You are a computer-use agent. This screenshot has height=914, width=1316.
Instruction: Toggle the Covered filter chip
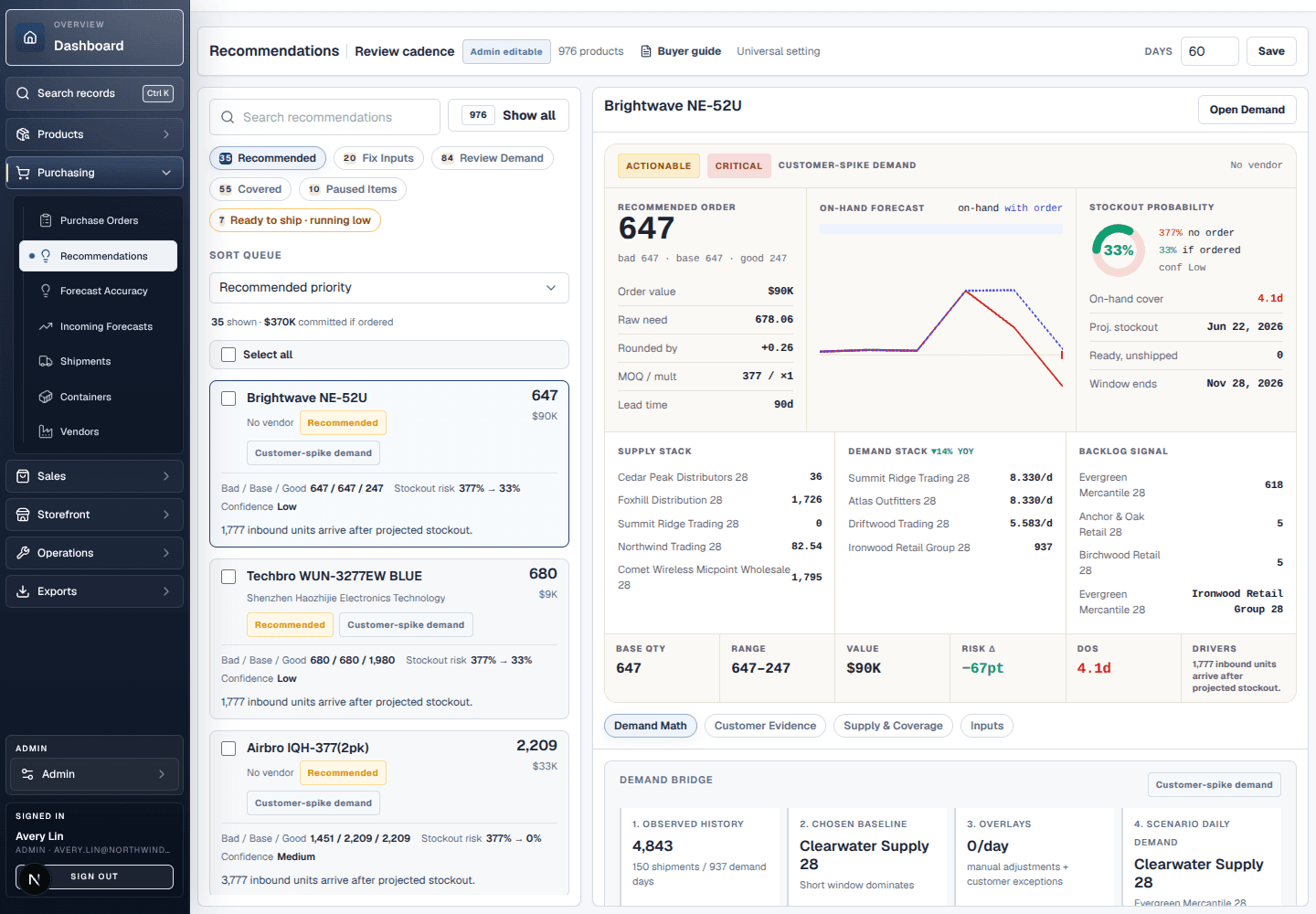pos(250,189)
